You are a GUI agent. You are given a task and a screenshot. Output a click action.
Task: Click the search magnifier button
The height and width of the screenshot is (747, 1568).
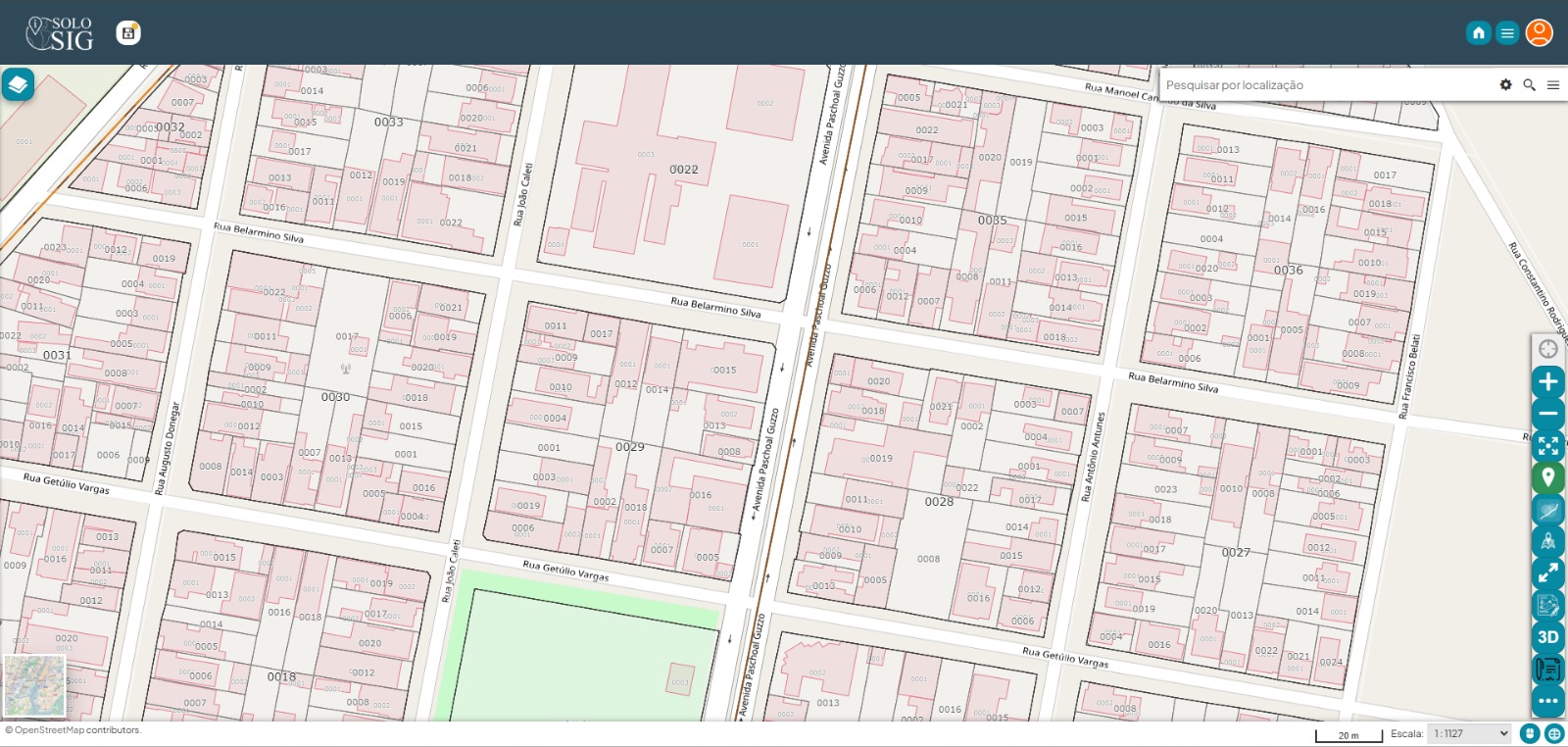[x=1529, y=85]
